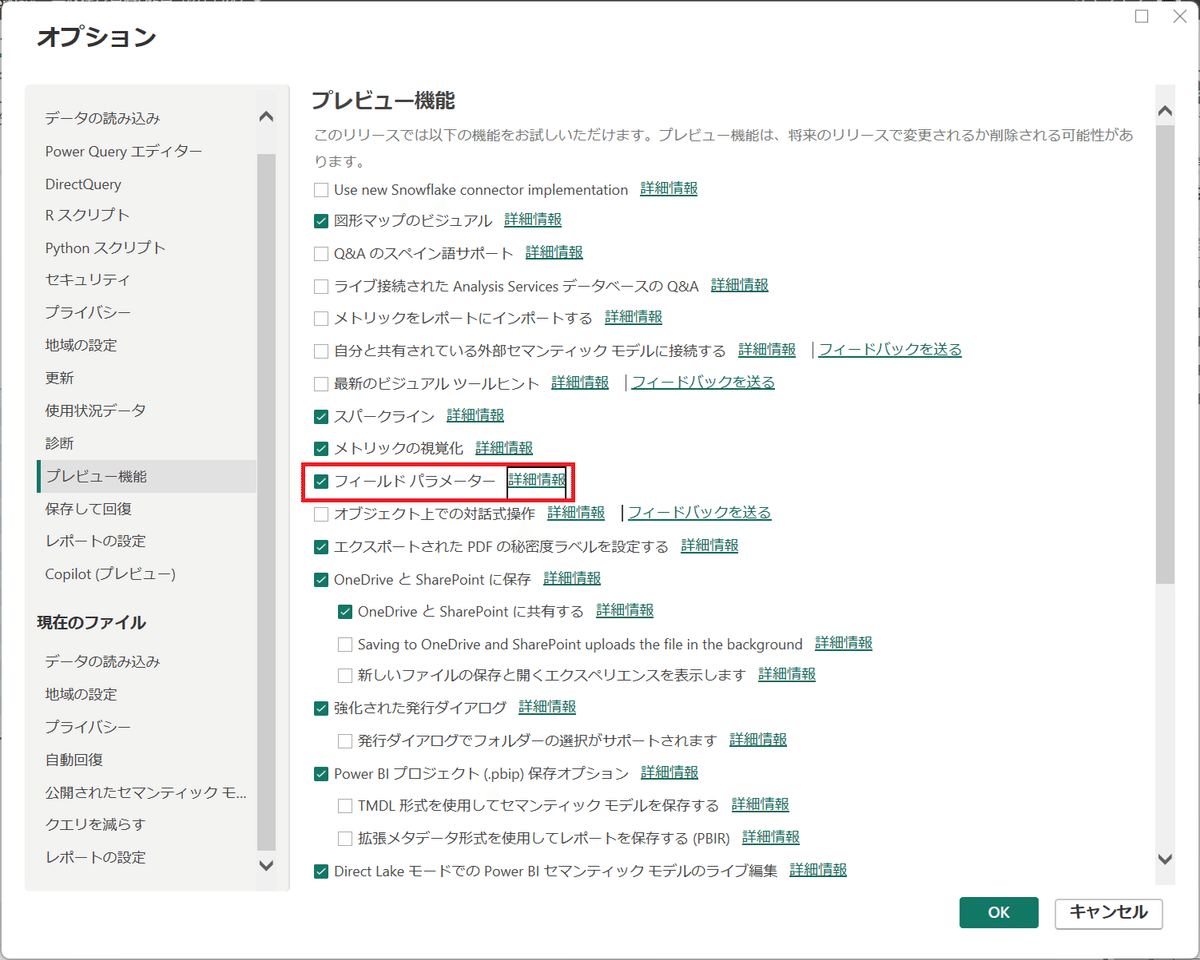This screenshot has height=960, width=1200.
Task: Send feedback for オブジェクト上での対話式操作
Action: tap(700, 513)
